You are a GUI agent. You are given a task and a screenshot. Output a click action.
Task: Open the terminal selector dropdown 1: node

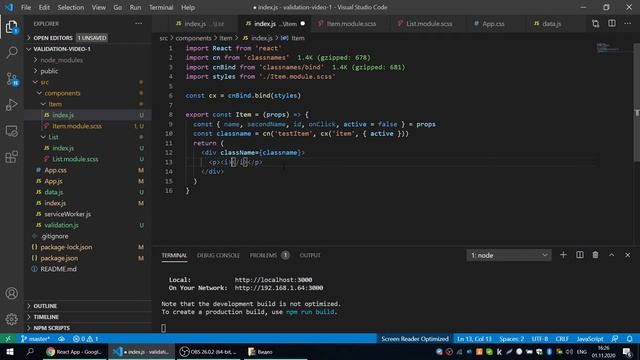point(509,255)
